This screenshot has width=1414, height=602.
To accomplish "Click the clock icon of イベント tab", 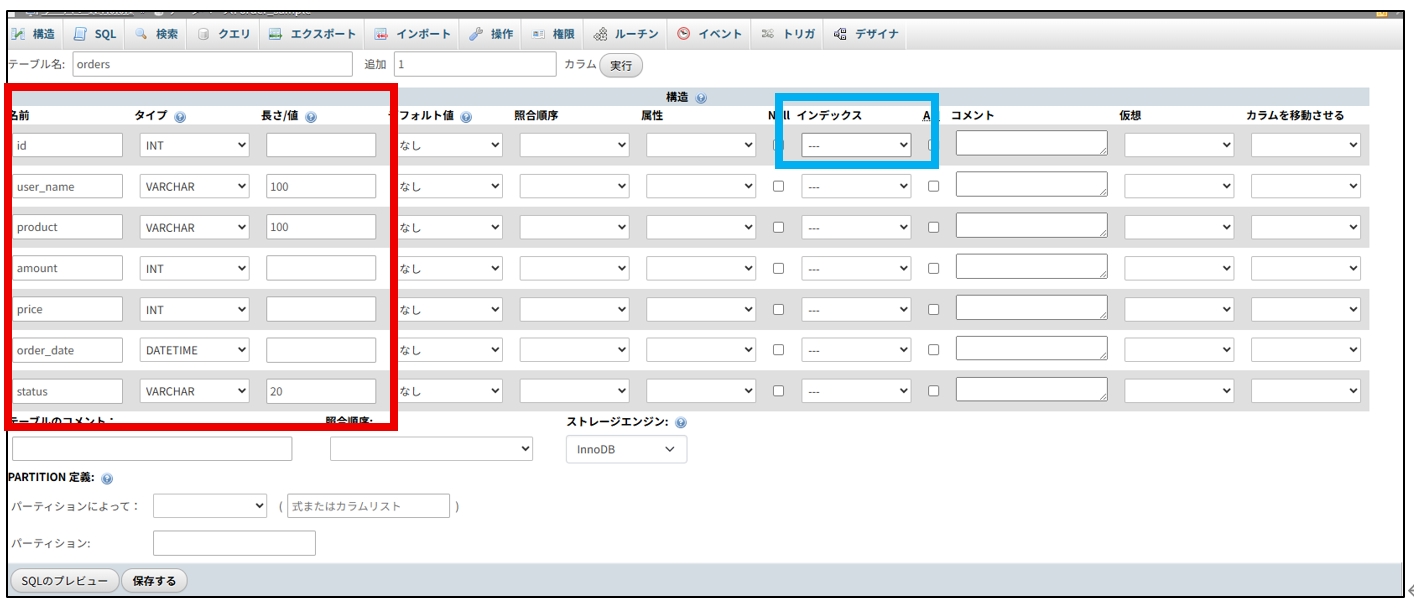I will [684, 34].
